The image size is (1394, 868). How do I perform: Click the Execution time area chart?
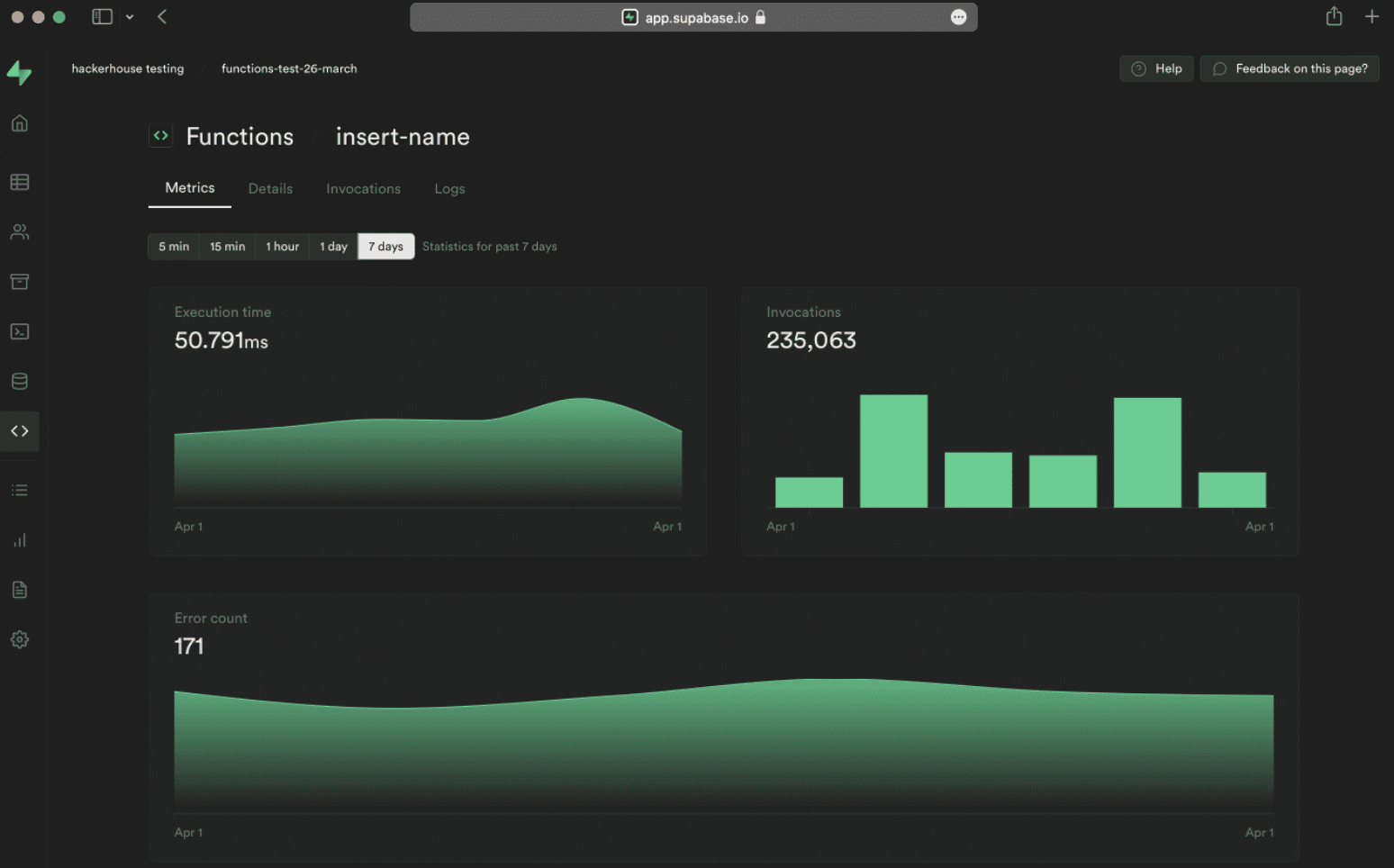[x=428, y=452]
